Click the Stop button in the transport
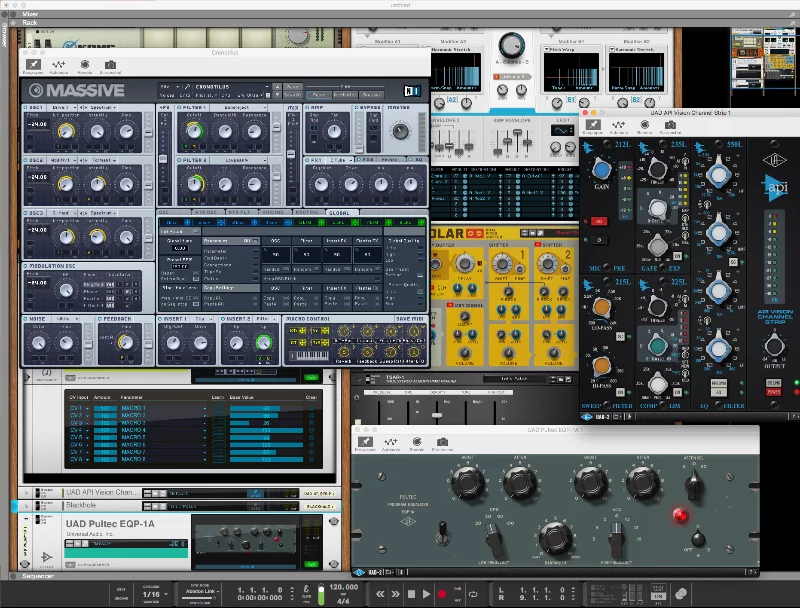 (x=411, y=594)
